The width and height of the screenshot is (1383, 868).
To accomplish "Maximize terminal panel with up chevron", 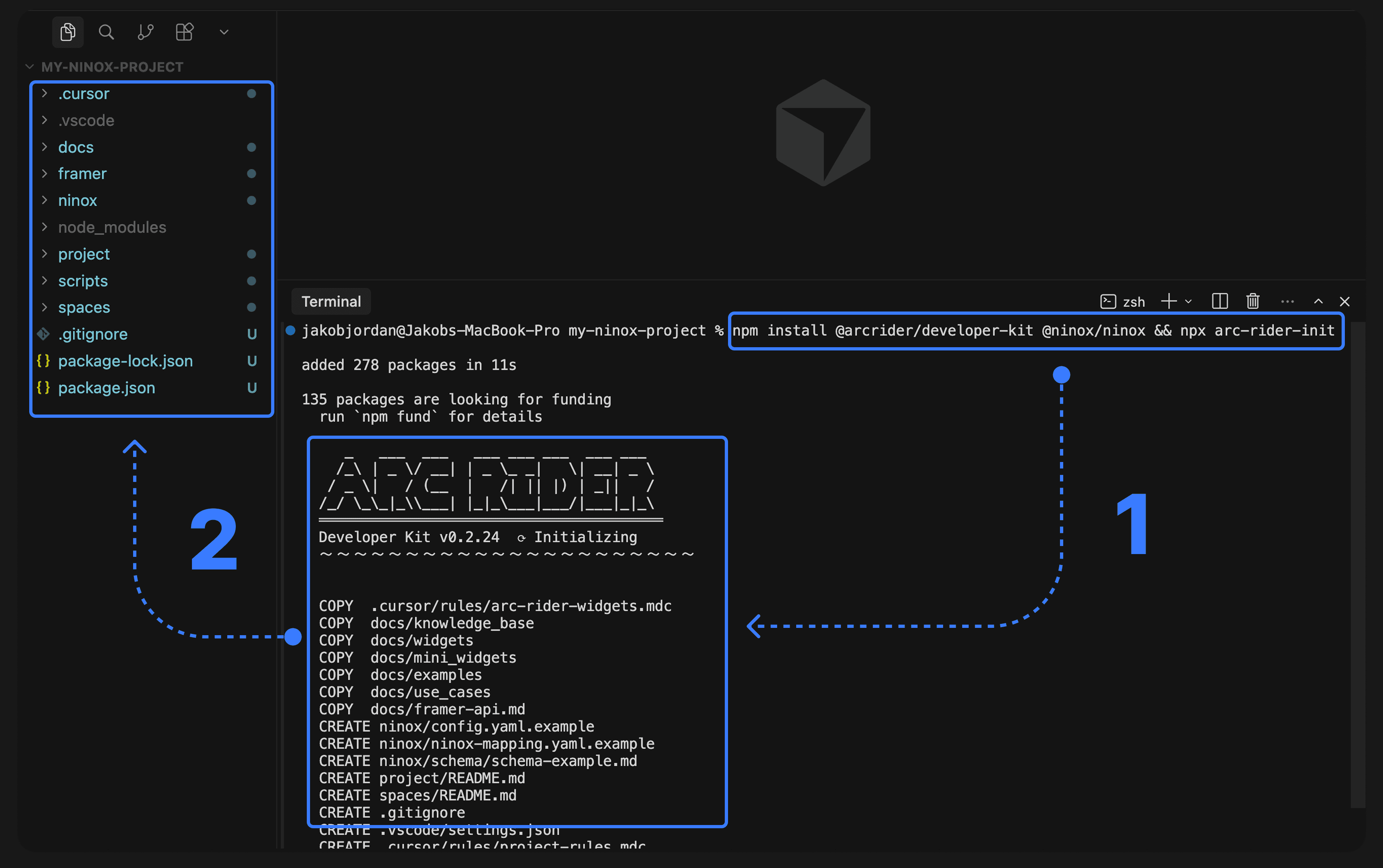I will [1318, 301].
